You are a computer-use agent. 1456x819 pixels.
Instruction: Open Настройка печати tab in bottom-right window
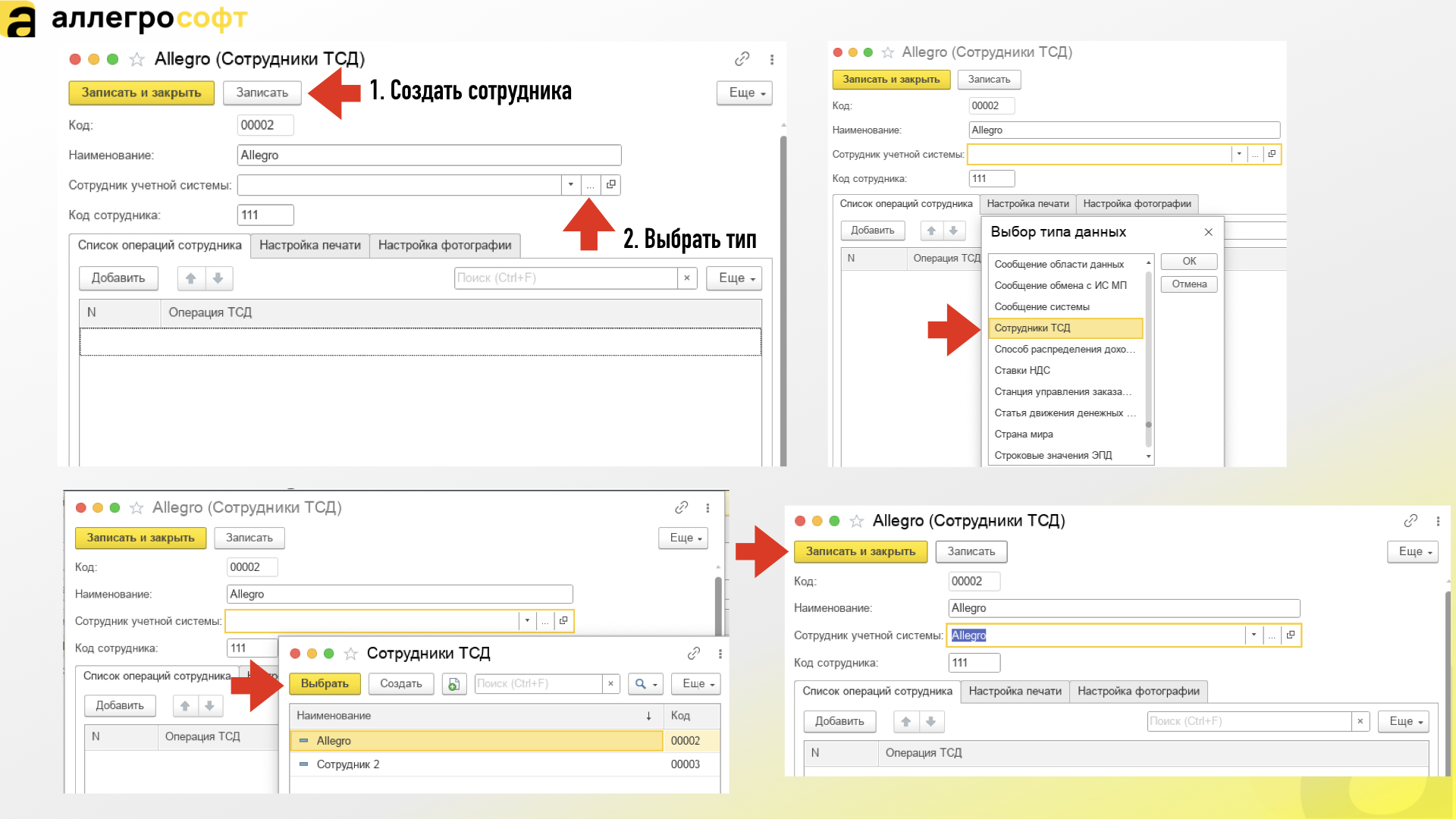coord(1015,692)
